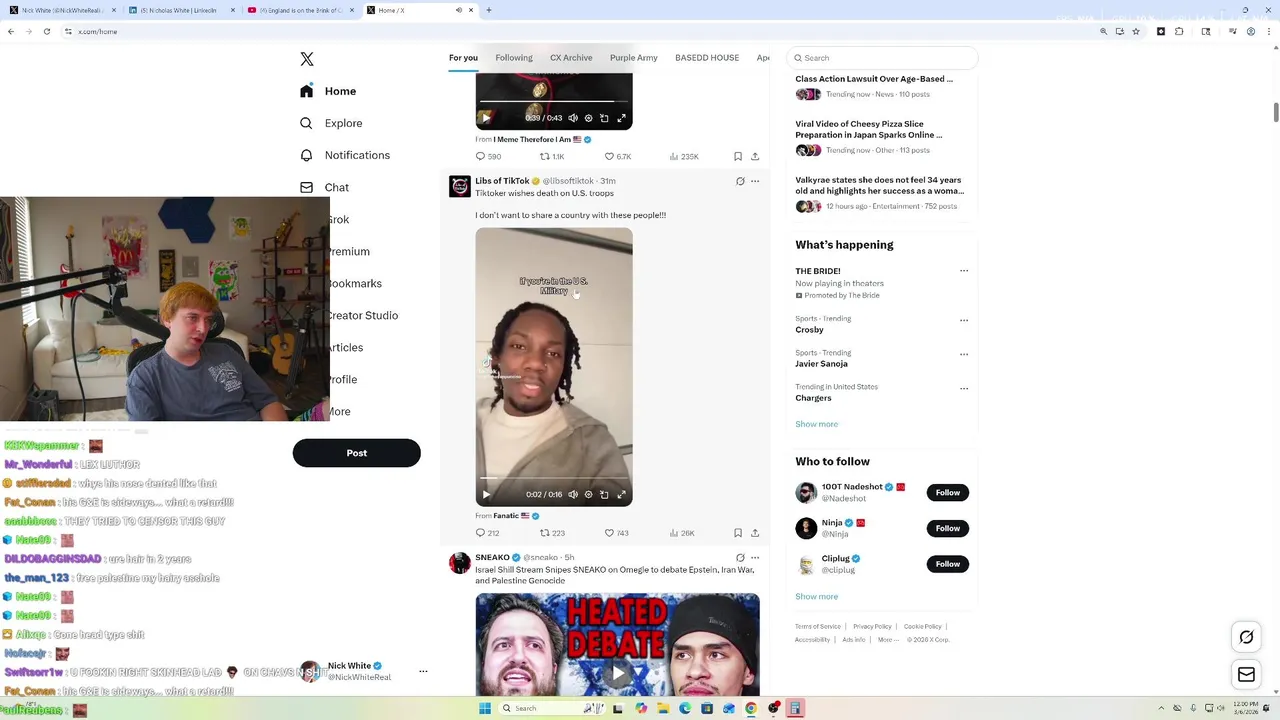
Task: Click the X logo in sidebar
Action: point(307,59)
